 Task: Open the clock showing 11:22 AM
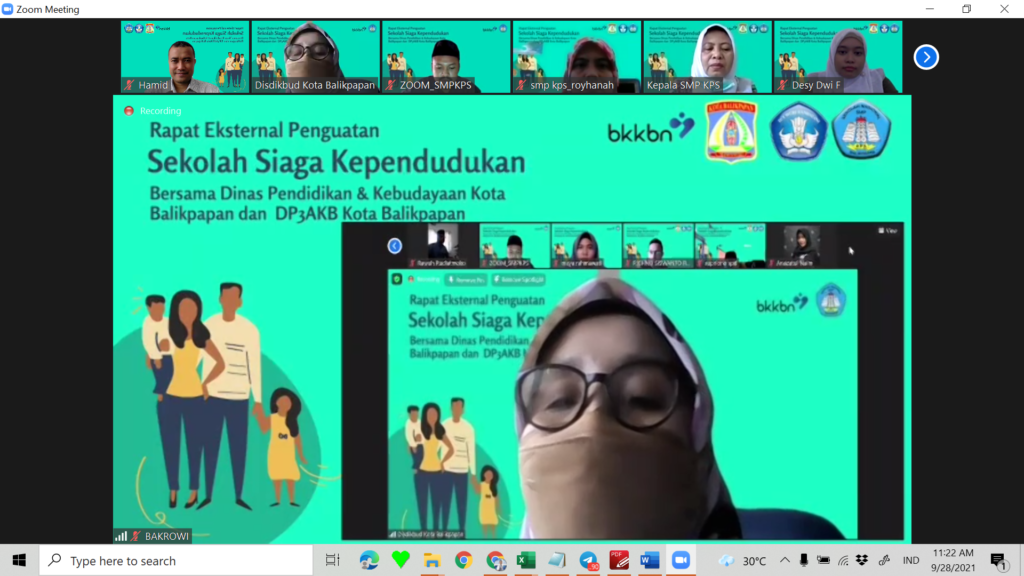pos(953,560)
